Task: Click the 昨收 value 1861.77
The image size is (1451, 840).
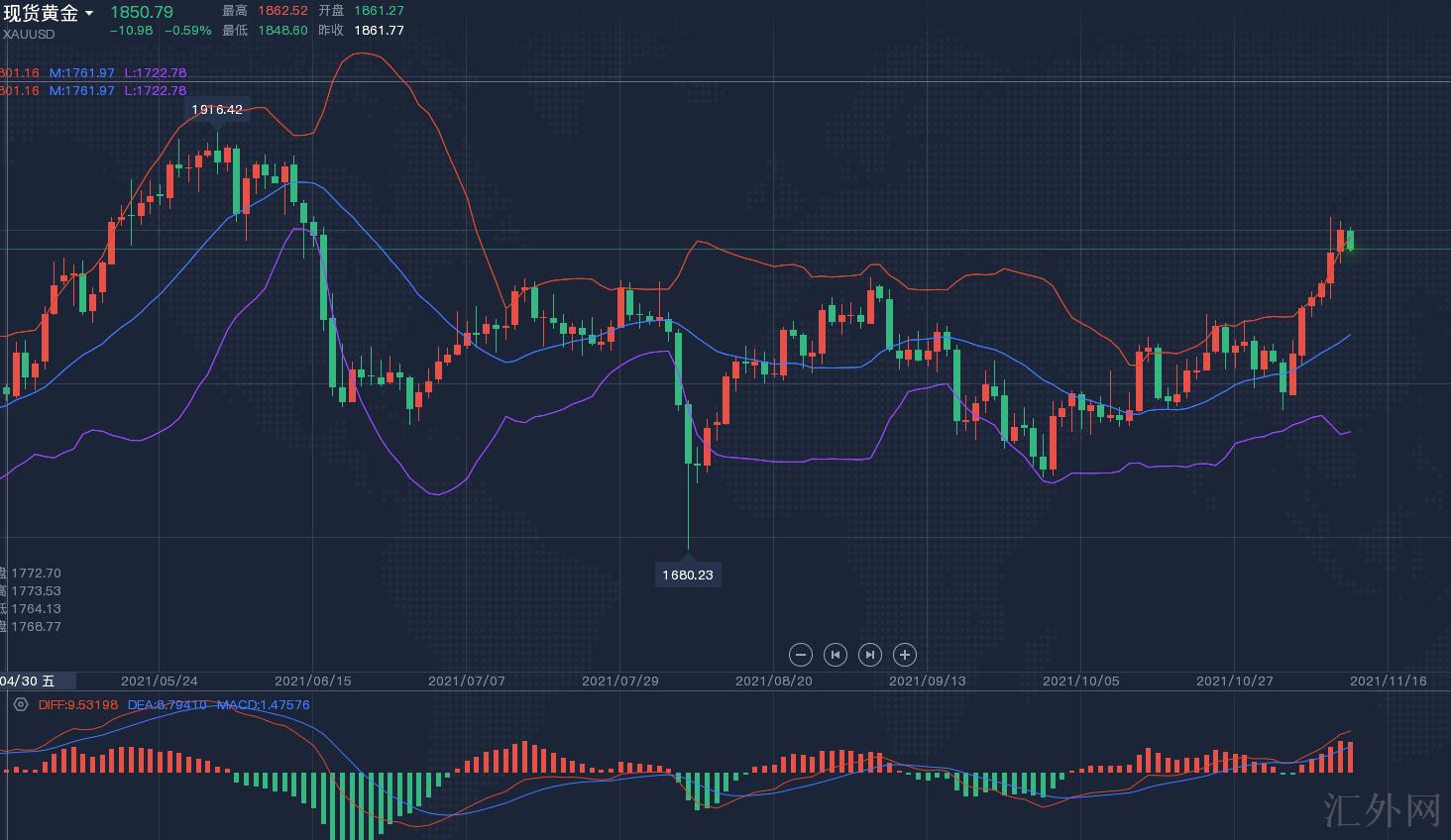Action: coord(379,31)
